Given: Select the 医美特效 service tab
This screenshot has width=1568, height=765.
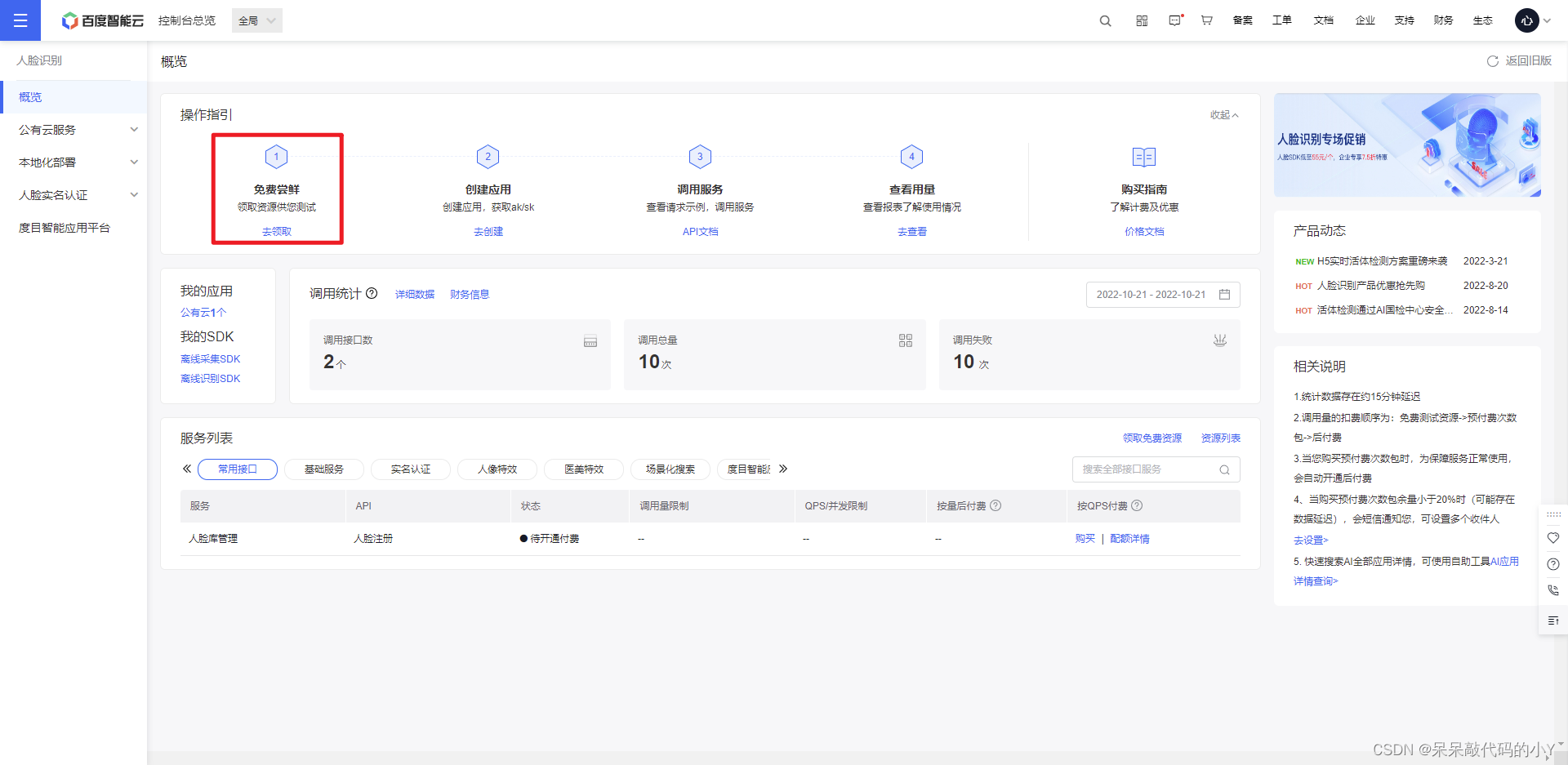Looking at the screenshot, I should (x=584, y=469).
